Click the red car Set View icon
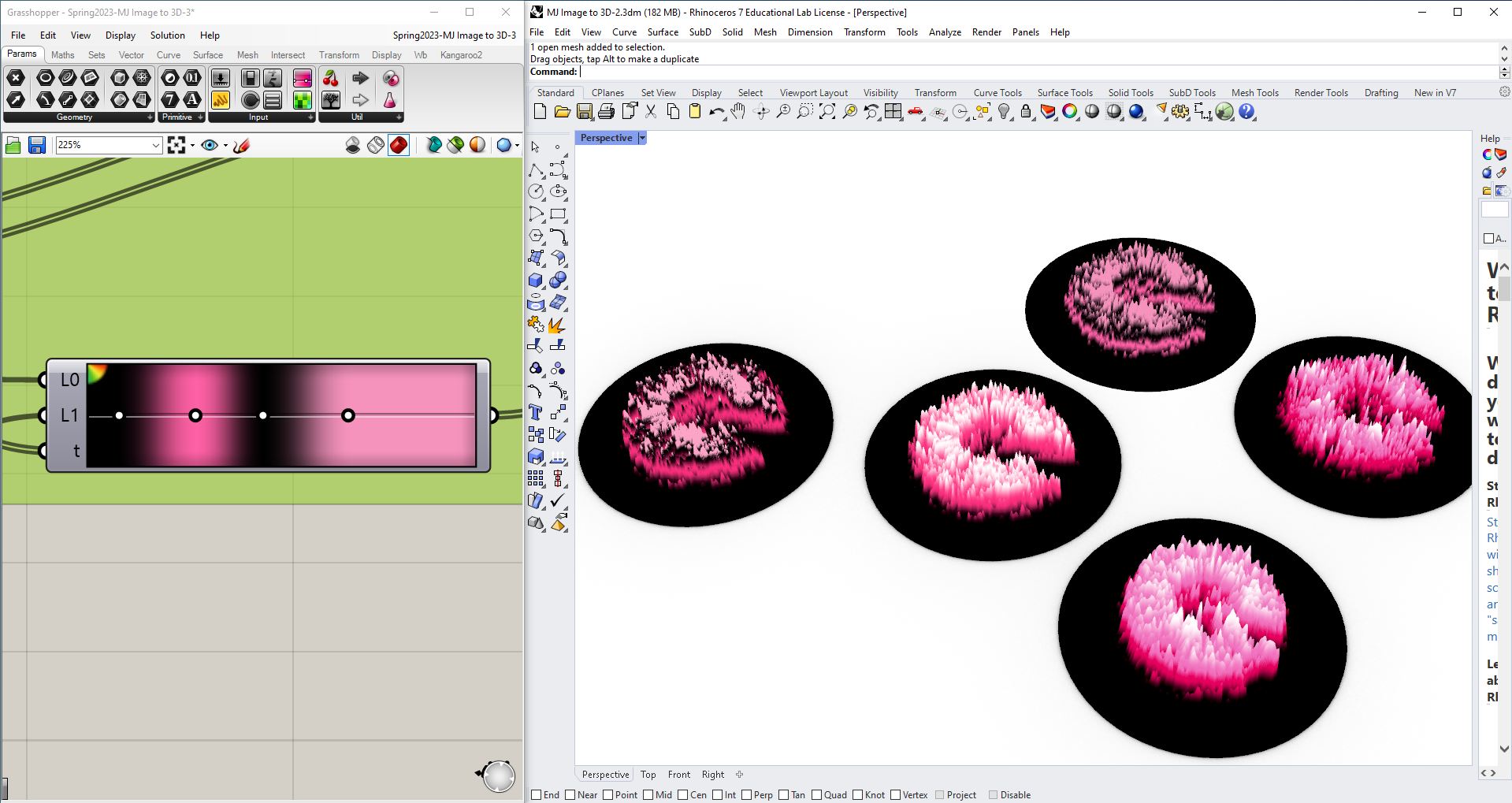 tap(916, 112)
